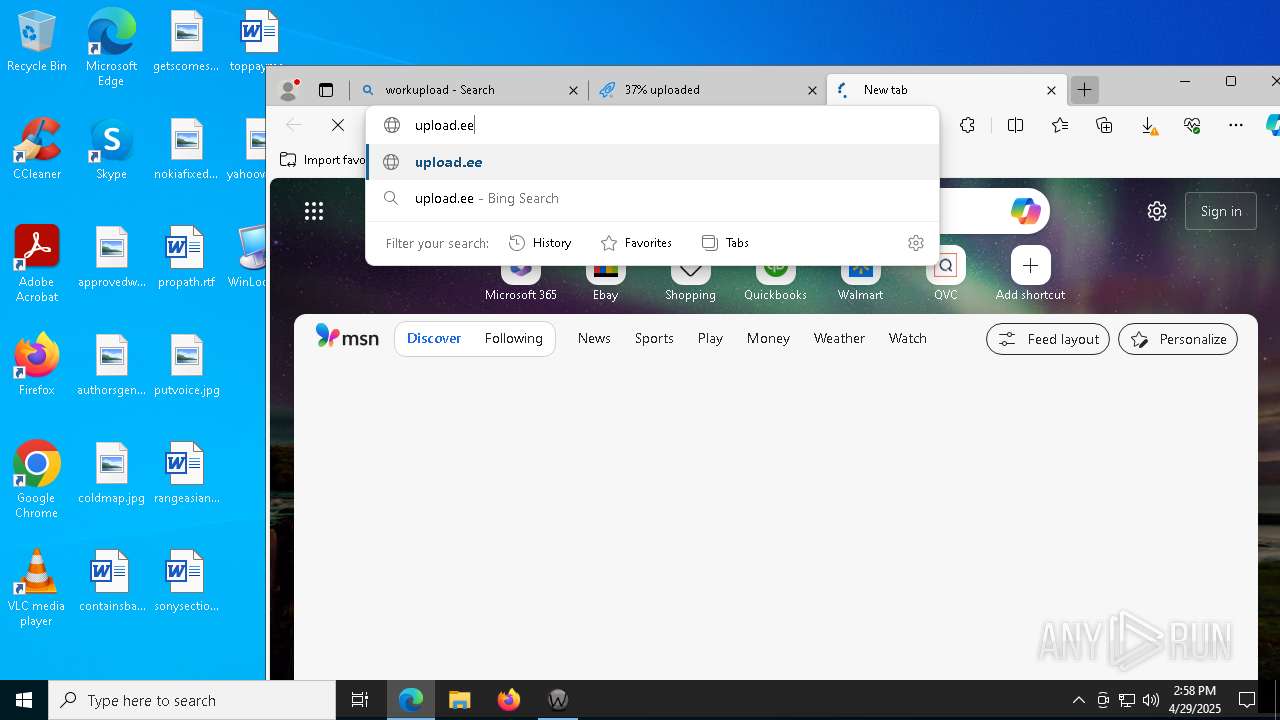1280x720 pixels.
Task: Select the Discover feed tab
Action: pyautogui.click(x=434, y=338)
